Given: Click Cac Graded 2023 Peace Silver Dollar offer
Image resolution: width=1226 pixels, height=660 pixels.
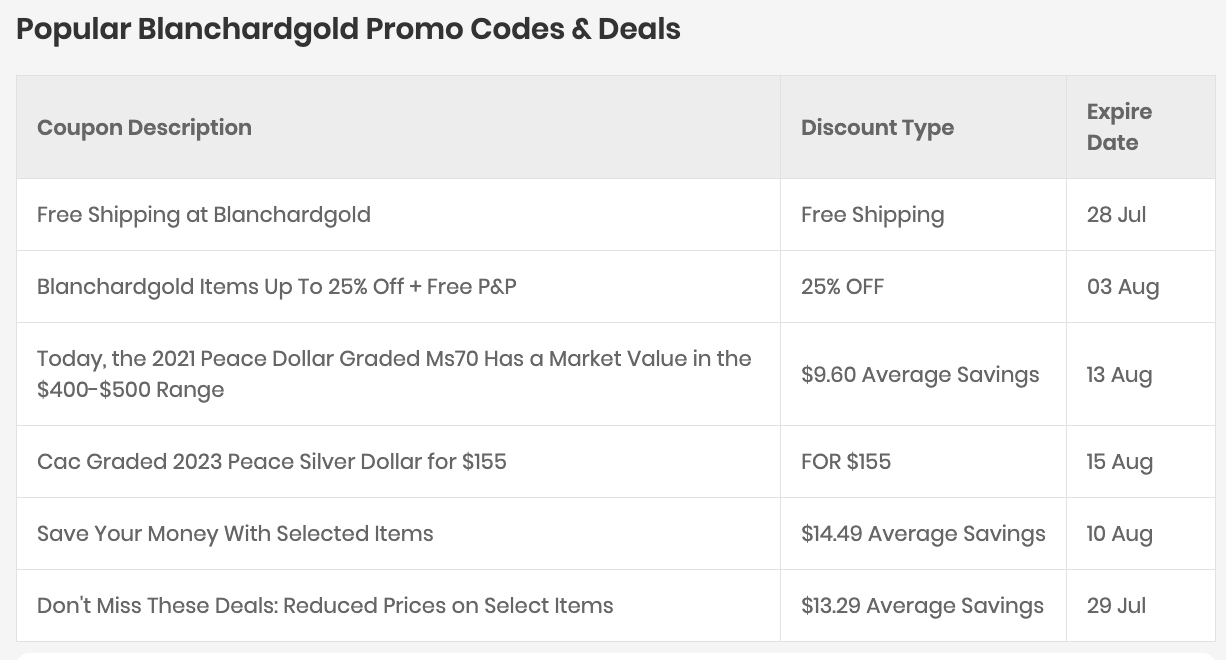Looking at the screenshot, I should (x=272, y=462).
